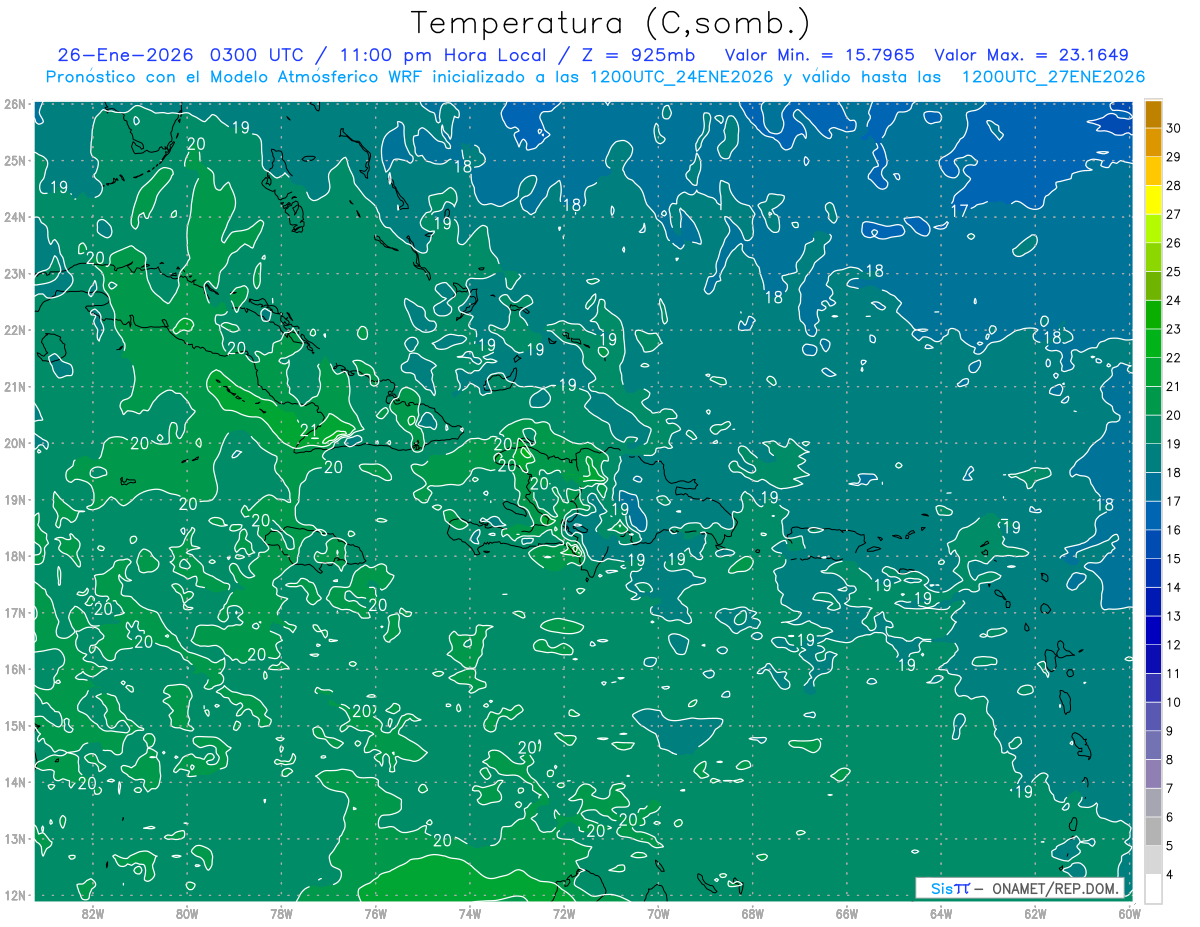Click the 80W longitude axis label
Image resolution: width=1200 pixels, height=927 pixels.
(x=187, y=913)
